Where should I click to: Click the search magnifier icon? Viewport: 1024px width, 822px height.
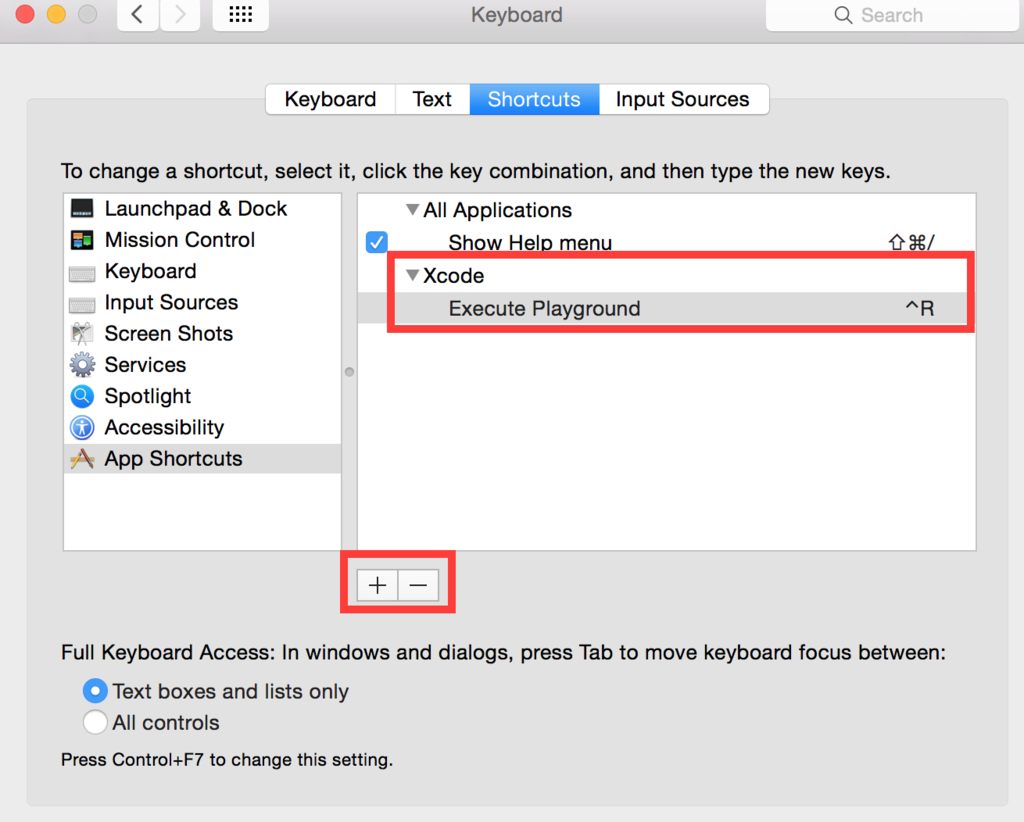(843, 15)
